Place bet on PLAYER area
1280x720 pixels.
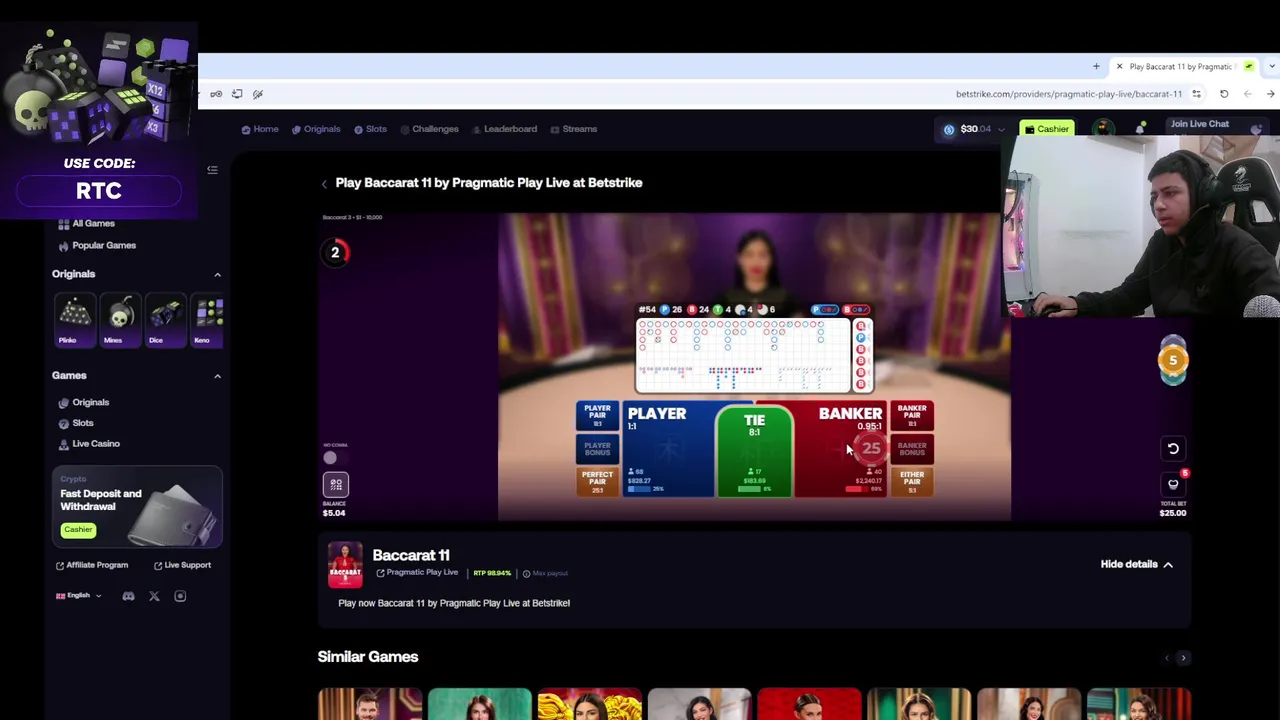click(x=669, y=449)
